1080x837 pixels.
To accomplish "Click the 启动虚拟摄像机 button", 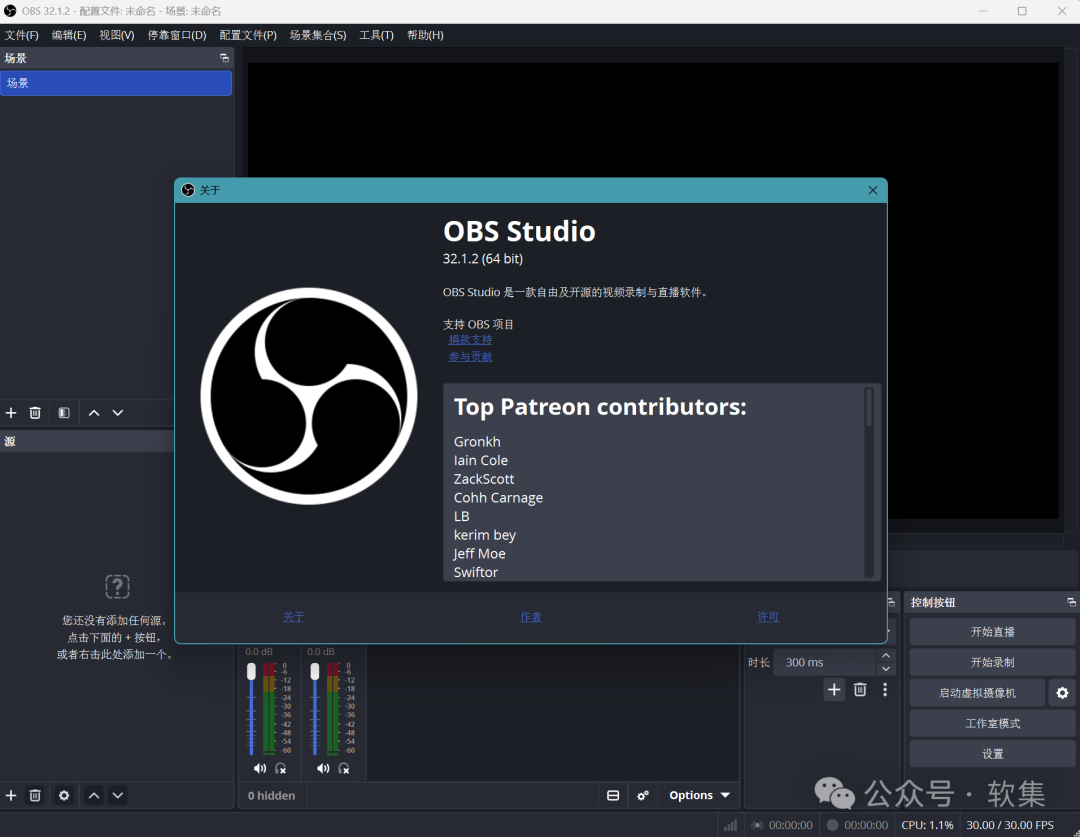I will [977, 693].
